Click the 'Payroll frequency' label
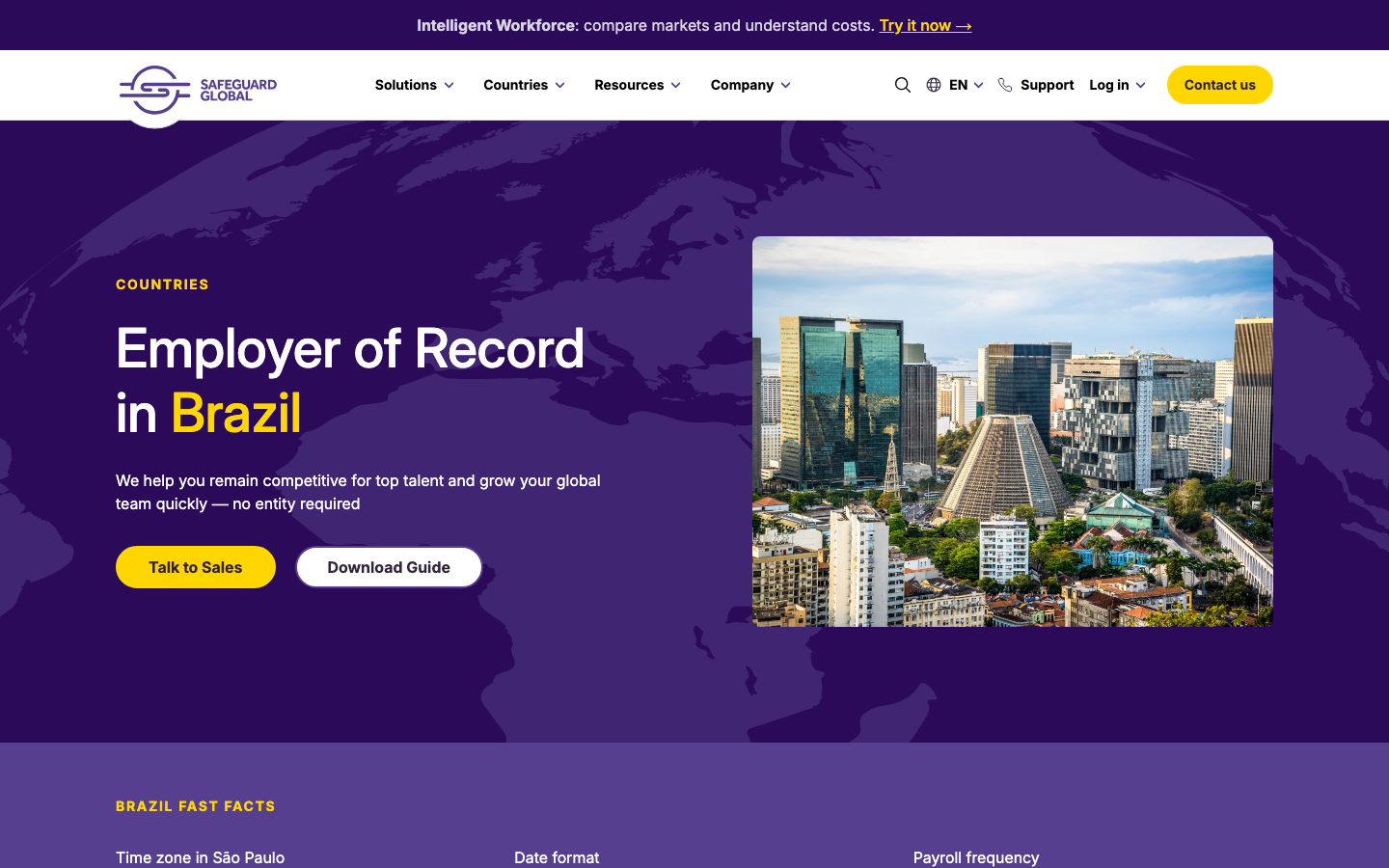This screenshot has width=1389, height=868. pyautogui.click(x=976, y=857)
